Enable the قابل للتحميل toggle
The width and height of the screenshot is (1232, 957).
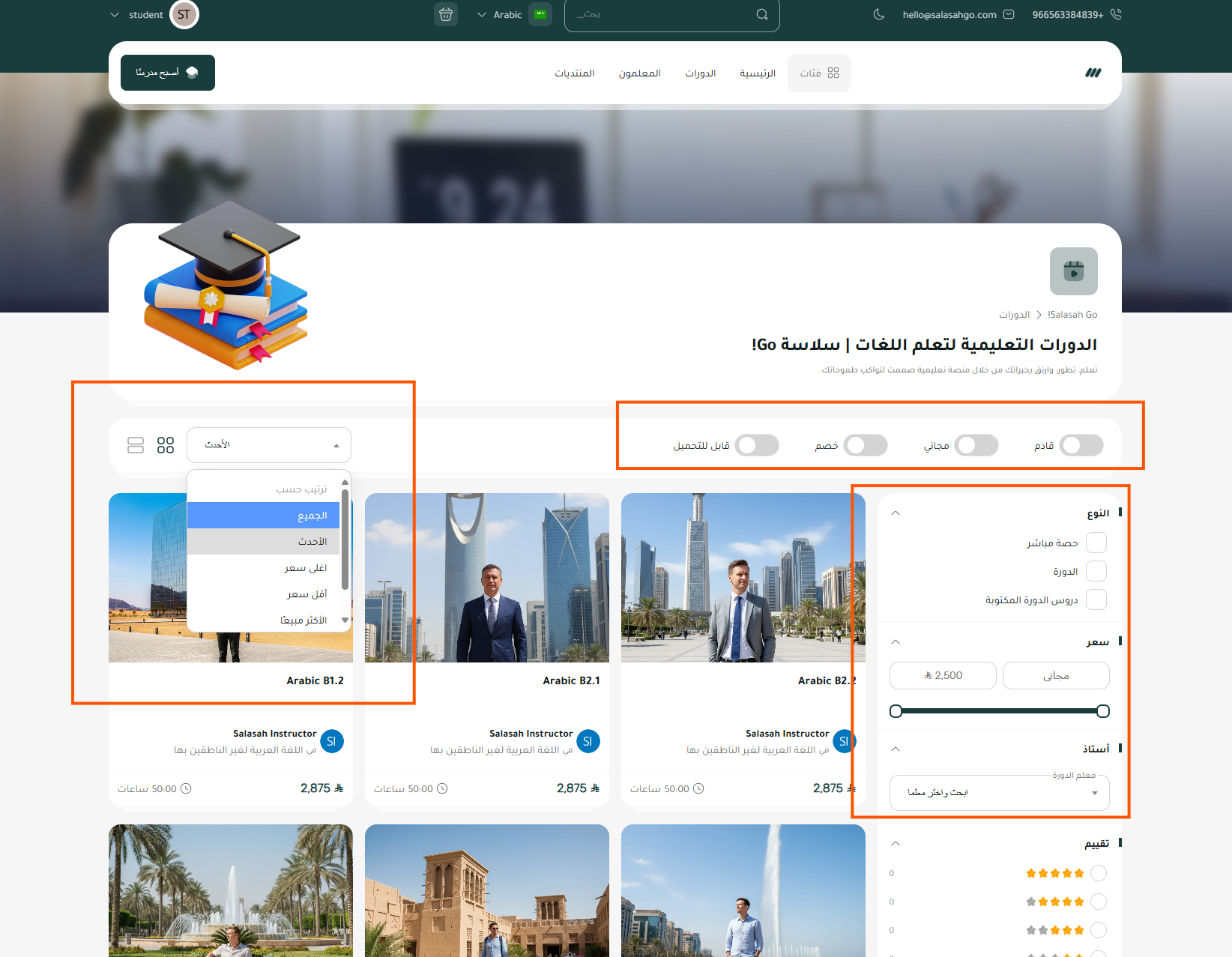coord(757,445)
